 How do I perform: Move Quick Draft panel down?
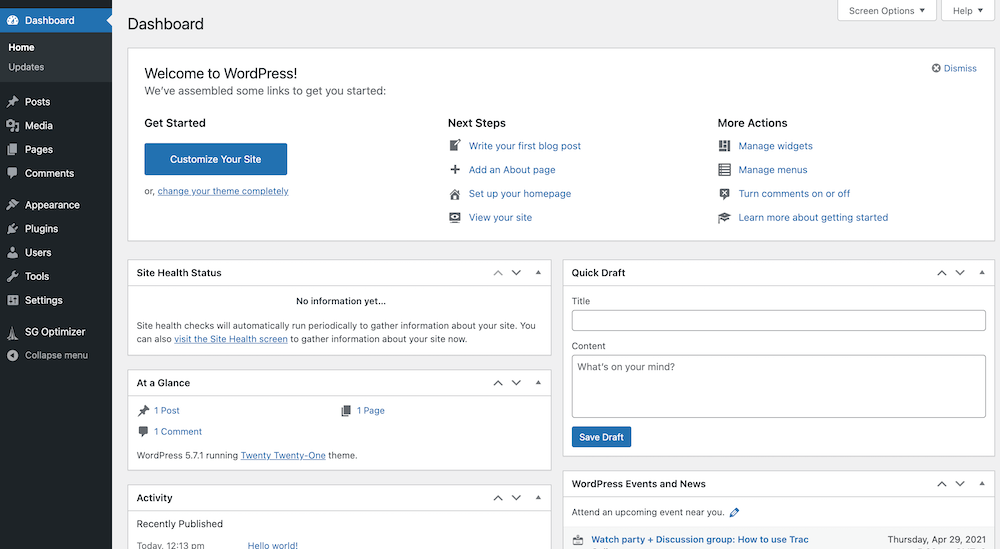[x=960, y=273]
